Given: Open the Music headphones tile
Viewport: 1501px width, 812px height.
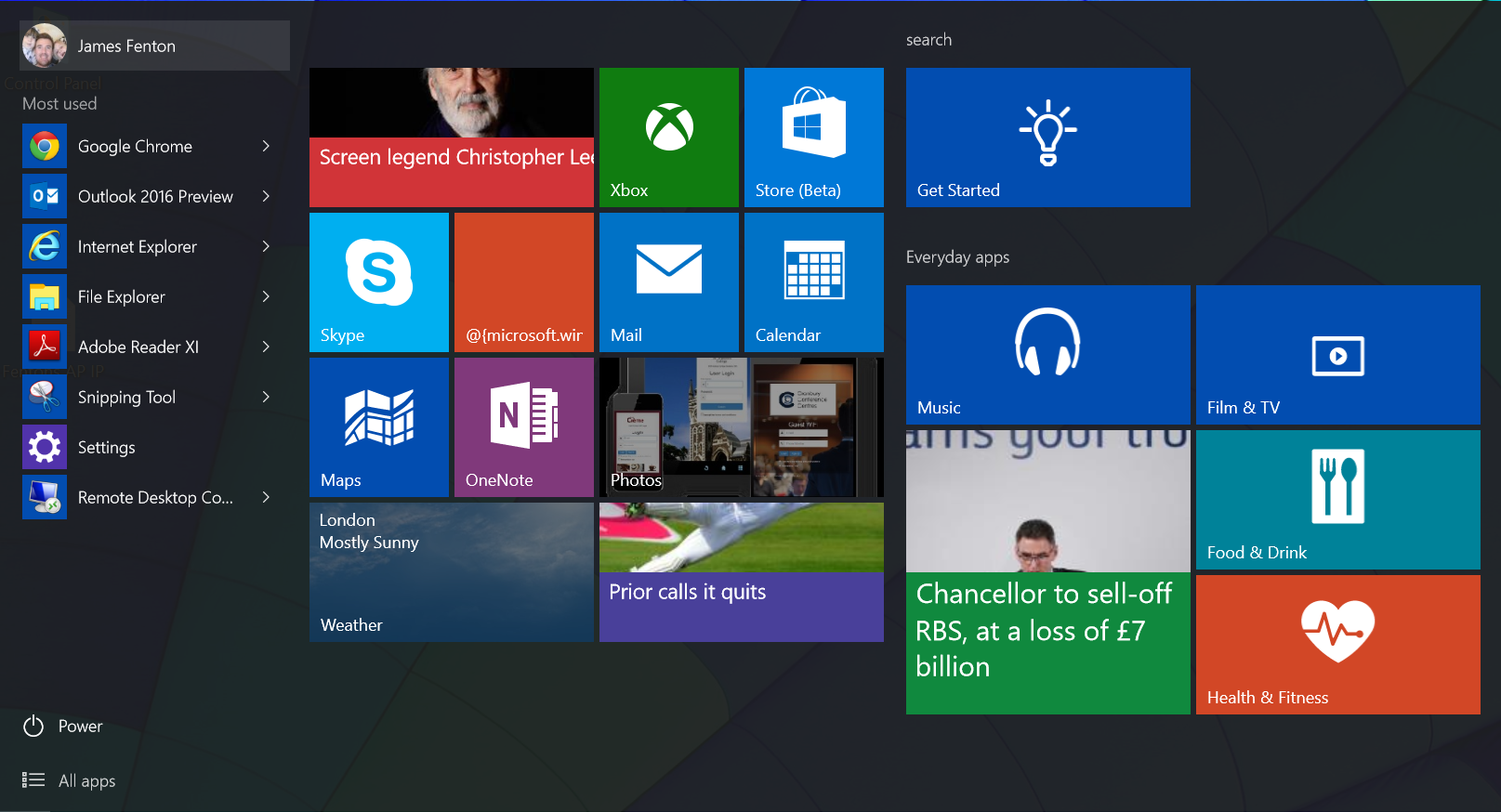Looking at the screenshot, I should click(1048, 355).
